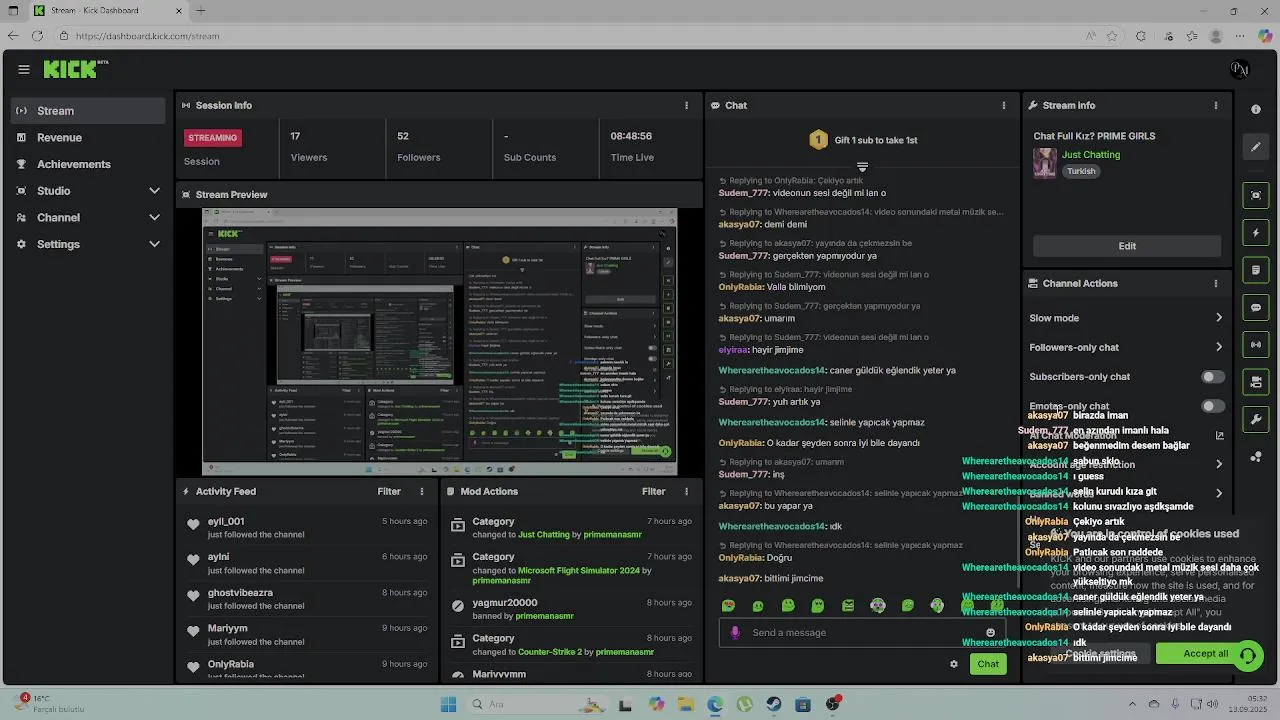Screen dimensions: 1280x720
Task: Click the Turkish language tag in Stream Info
Action: [1081, 171]
